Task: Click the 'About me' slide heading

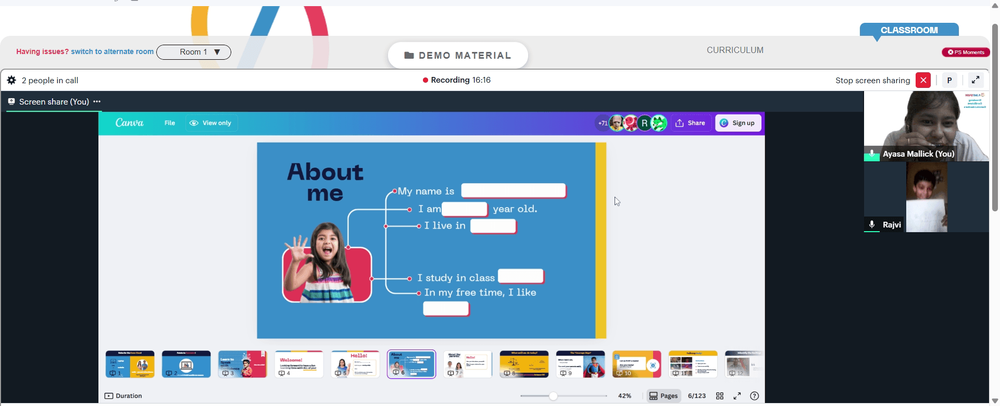Action: (325, 182)
